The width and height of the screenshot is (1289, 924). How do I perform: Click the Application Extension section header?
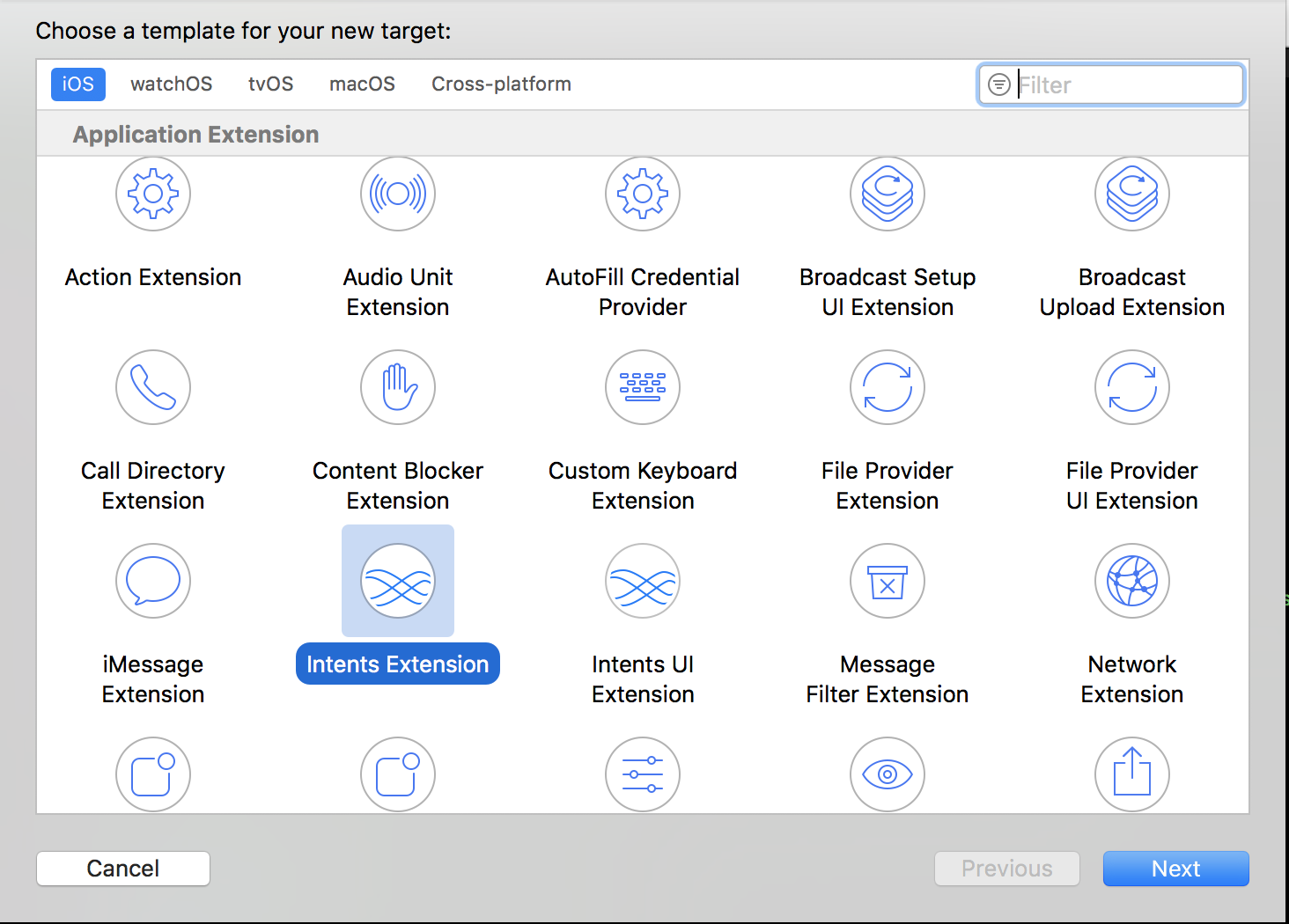click(x=196, y=135)
